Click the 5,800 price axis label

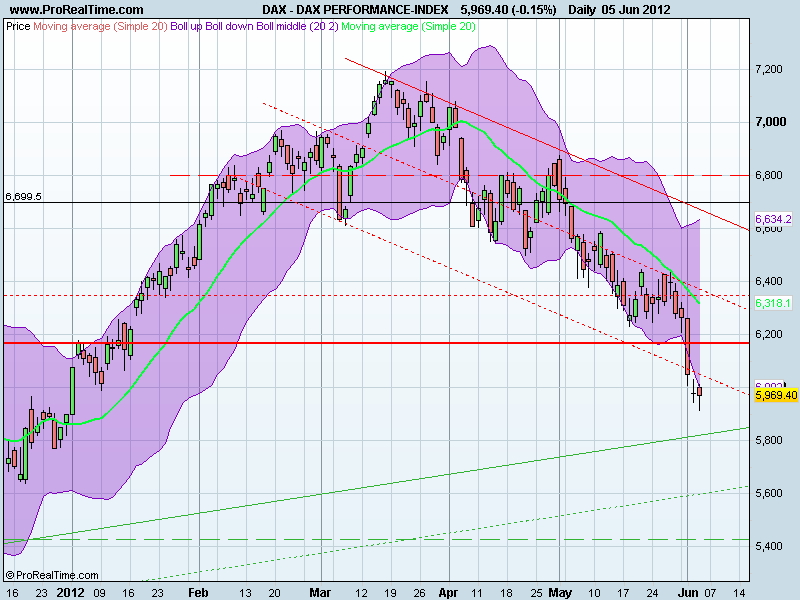click(769, 440)
